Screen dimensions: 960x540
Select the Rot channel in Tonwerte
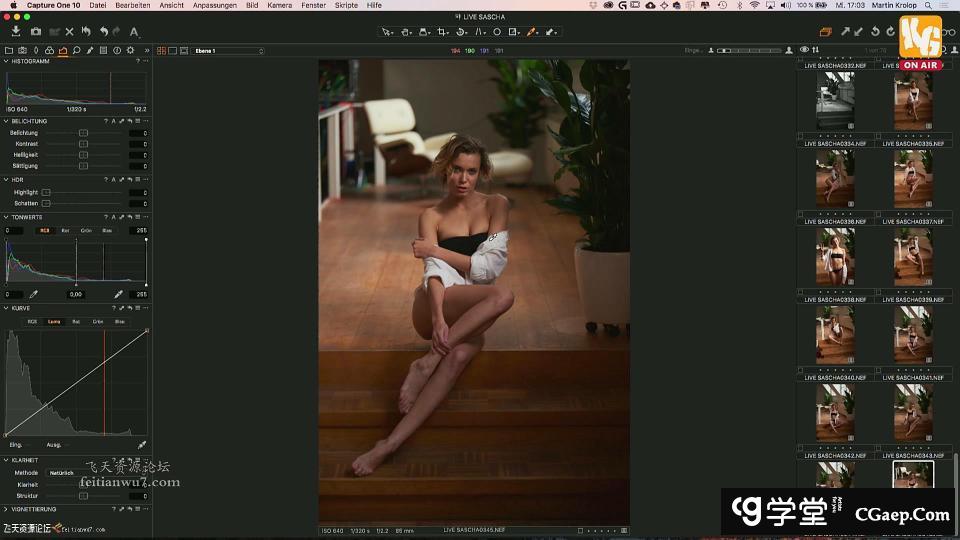click(65, 230)
